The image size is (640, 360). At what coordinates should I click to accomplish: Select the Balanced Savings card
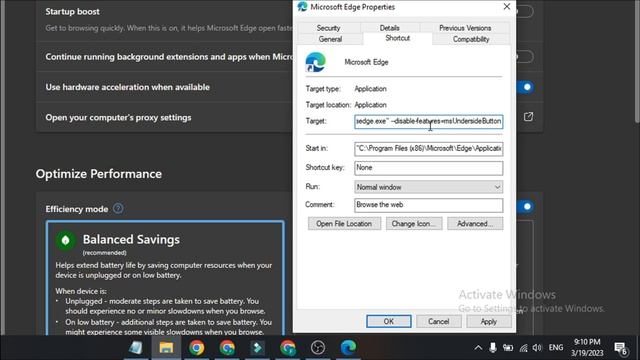point(165,278)
